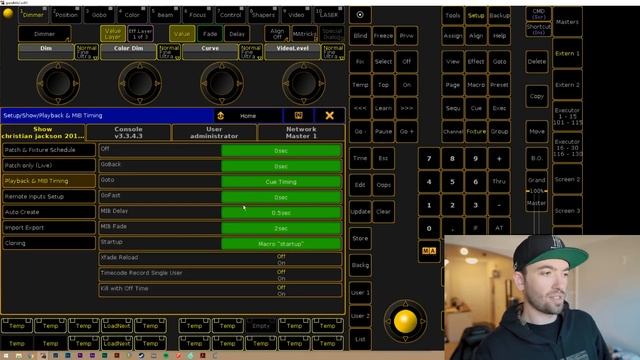640x360 pixels.
Task: Click the Color Dim encoder wheel
Action: click(x=140, y=83)
